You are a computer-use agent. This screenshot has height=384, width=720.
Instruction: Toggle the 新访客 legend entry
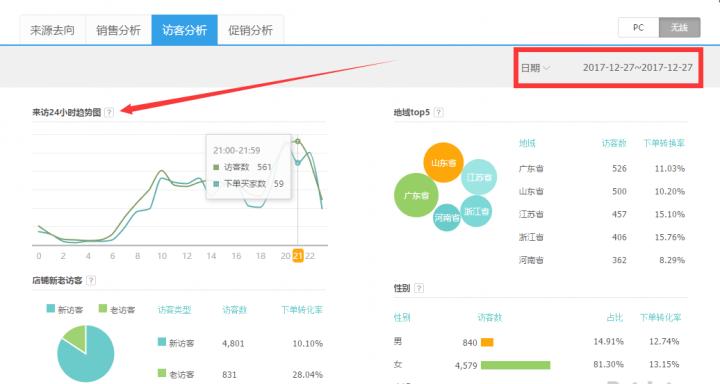(65, 310)
